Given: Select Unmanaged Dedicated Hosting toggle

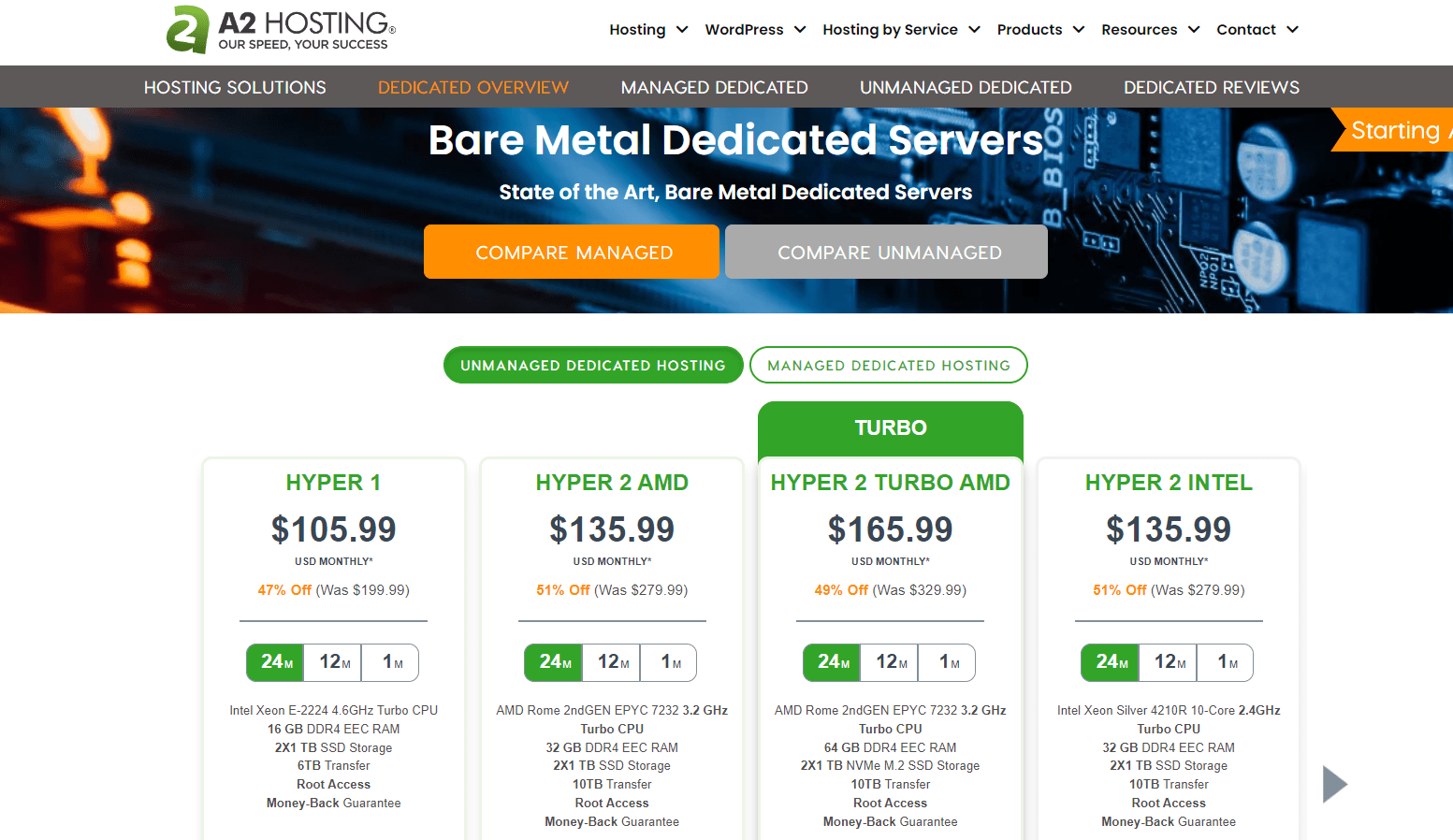Looking at the screenshot, I should [x=593, y=365].
